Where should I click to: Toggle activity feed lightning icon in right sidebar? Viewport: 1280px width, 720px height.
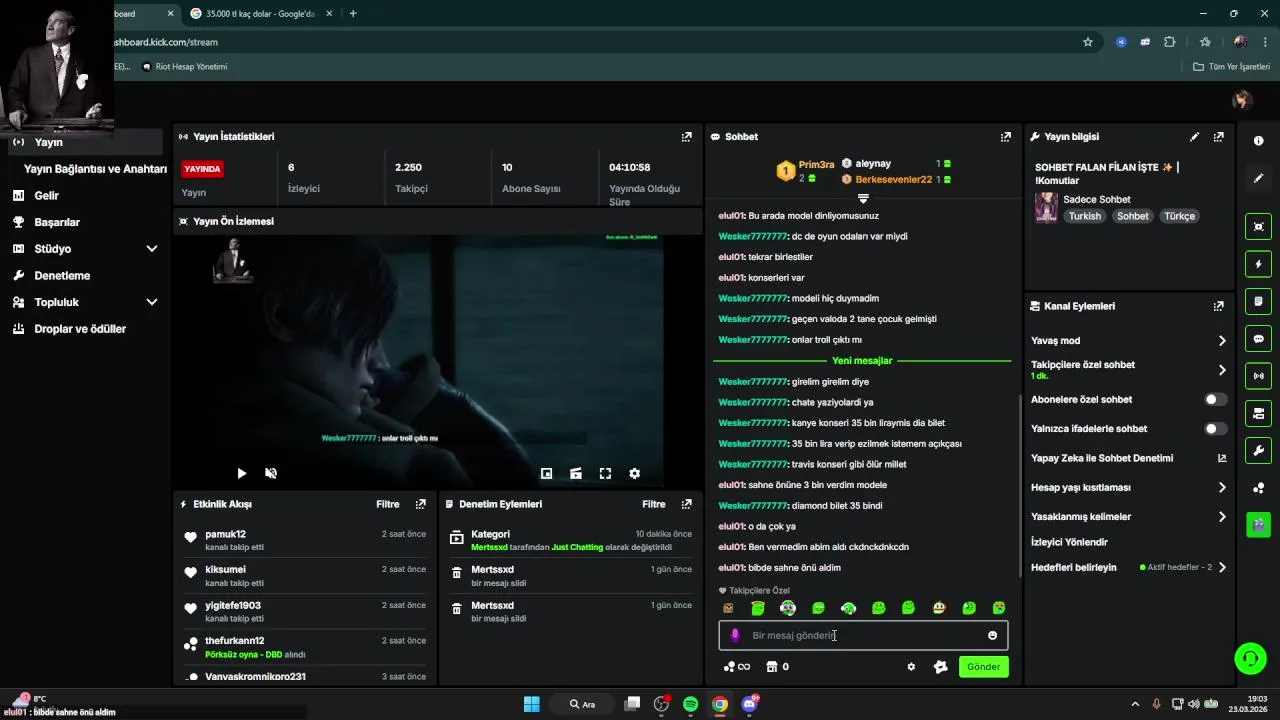pyautogui.click(x=1258, y=264)
